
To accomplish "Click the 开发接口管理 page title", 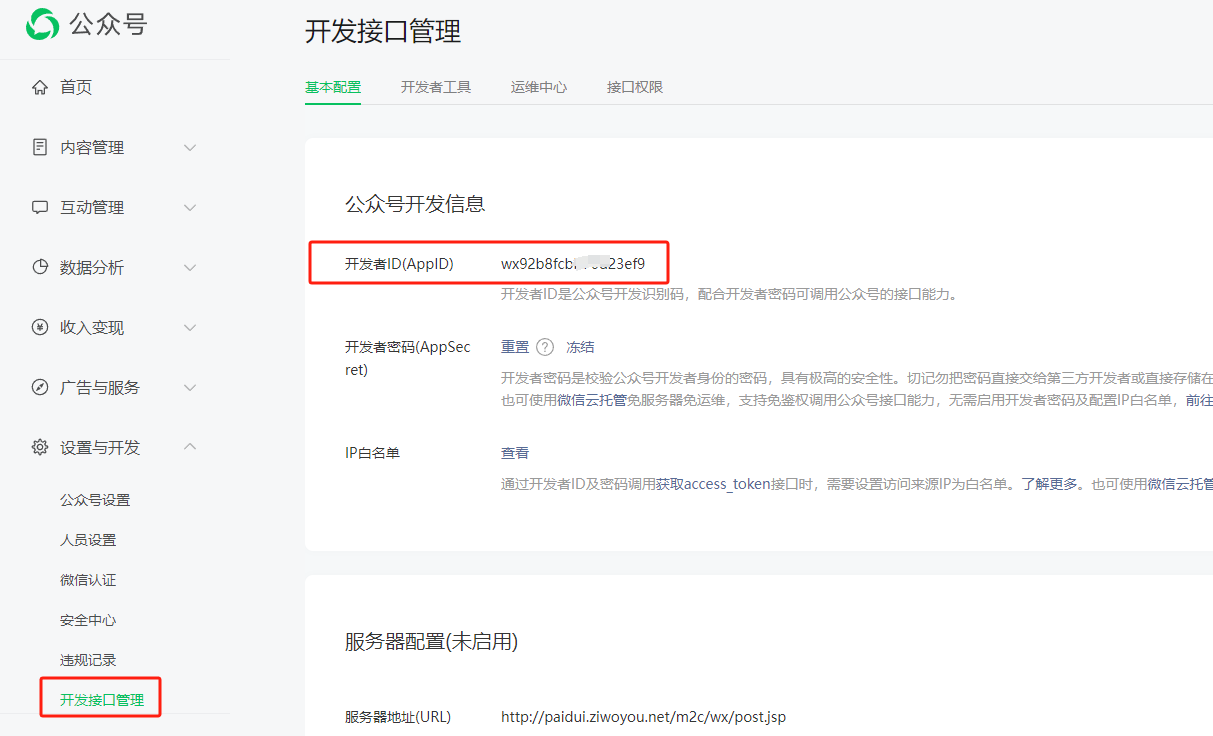I will 383,31.
